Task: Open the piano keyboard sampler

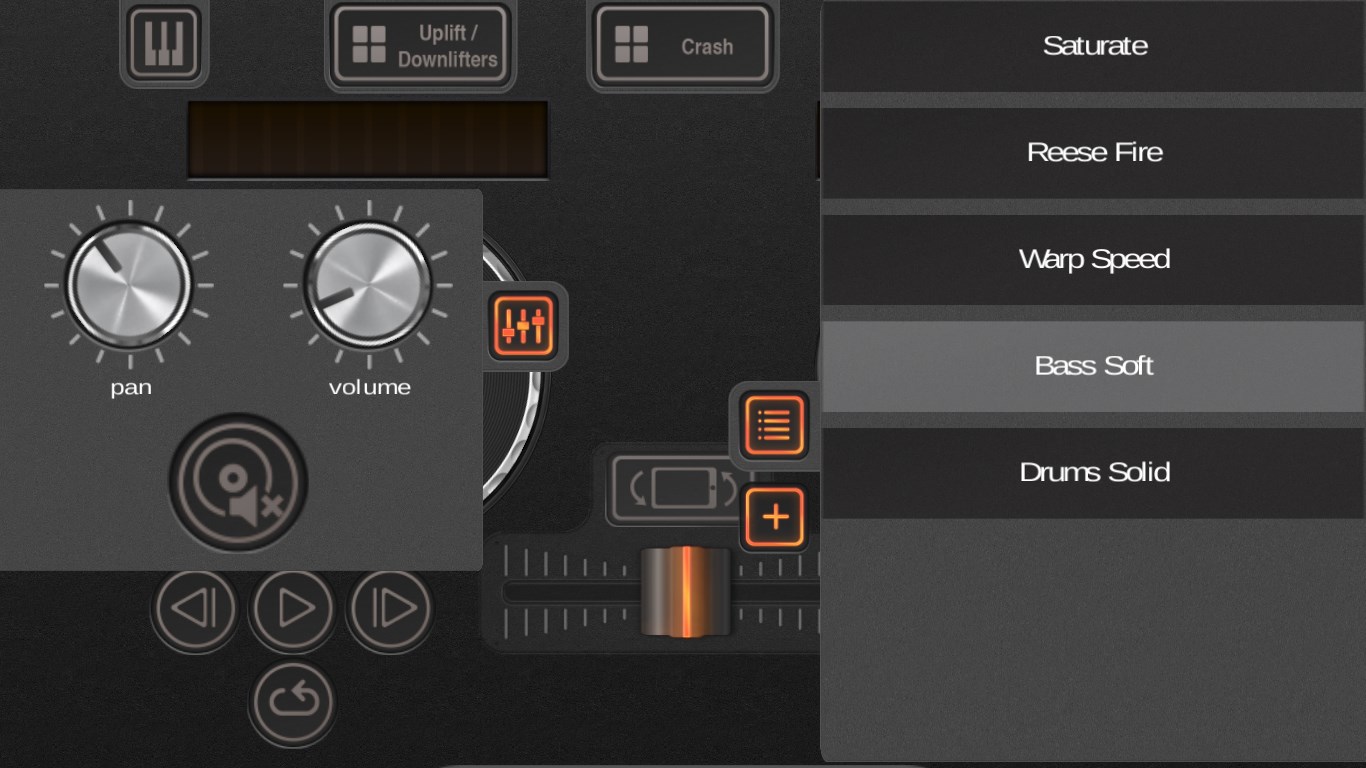Action: point(163,42)
